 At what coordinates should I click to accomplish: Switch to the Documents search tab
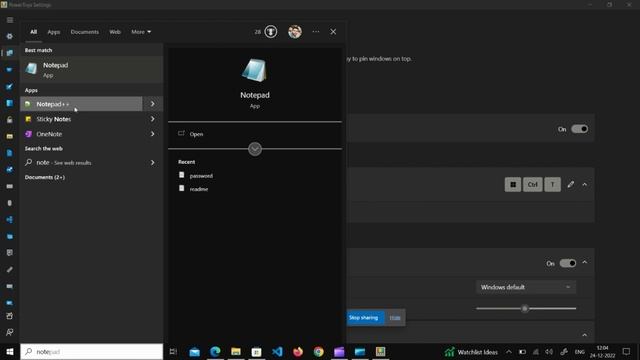pos(84,31)
